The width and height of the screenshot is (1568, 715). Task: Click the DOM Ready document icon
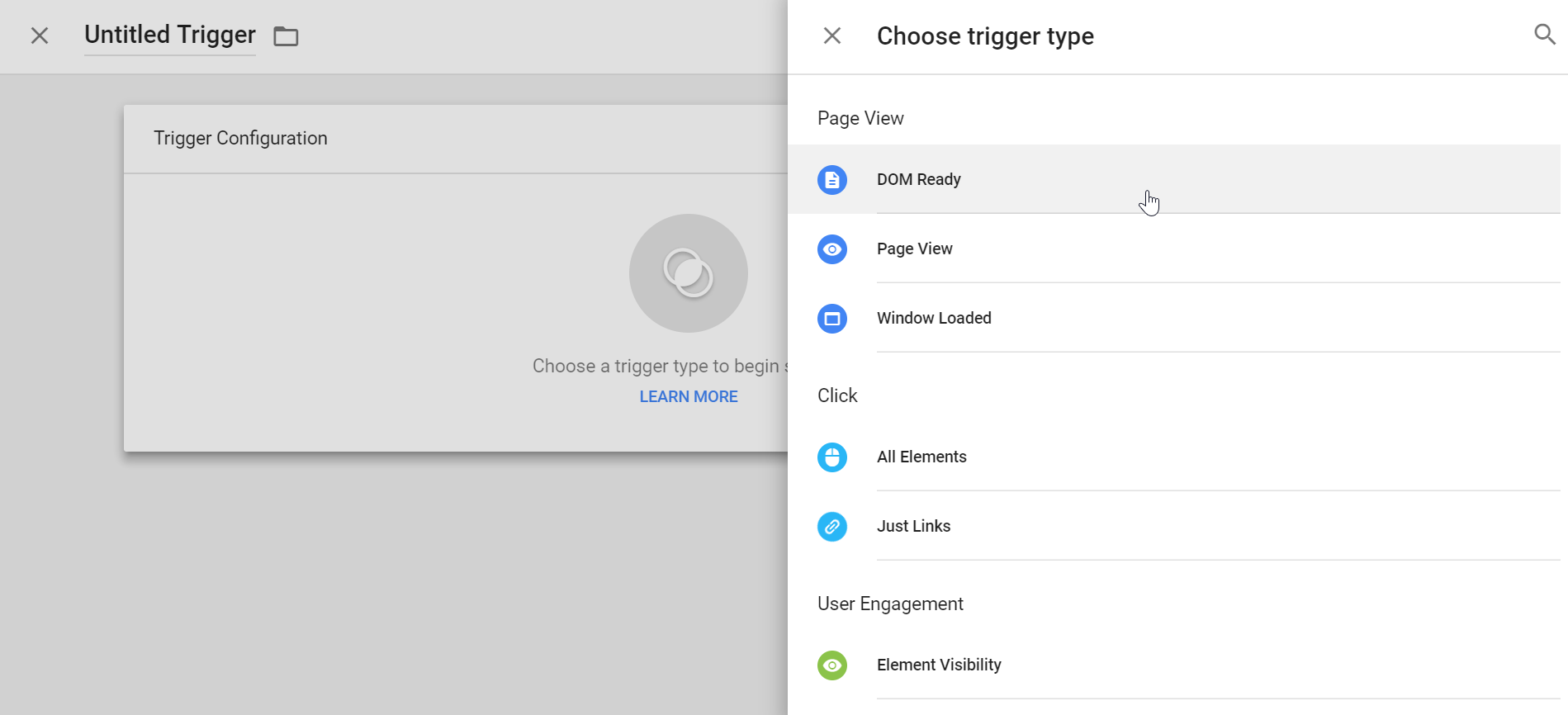pyautogui.click(x=831, y=179)
